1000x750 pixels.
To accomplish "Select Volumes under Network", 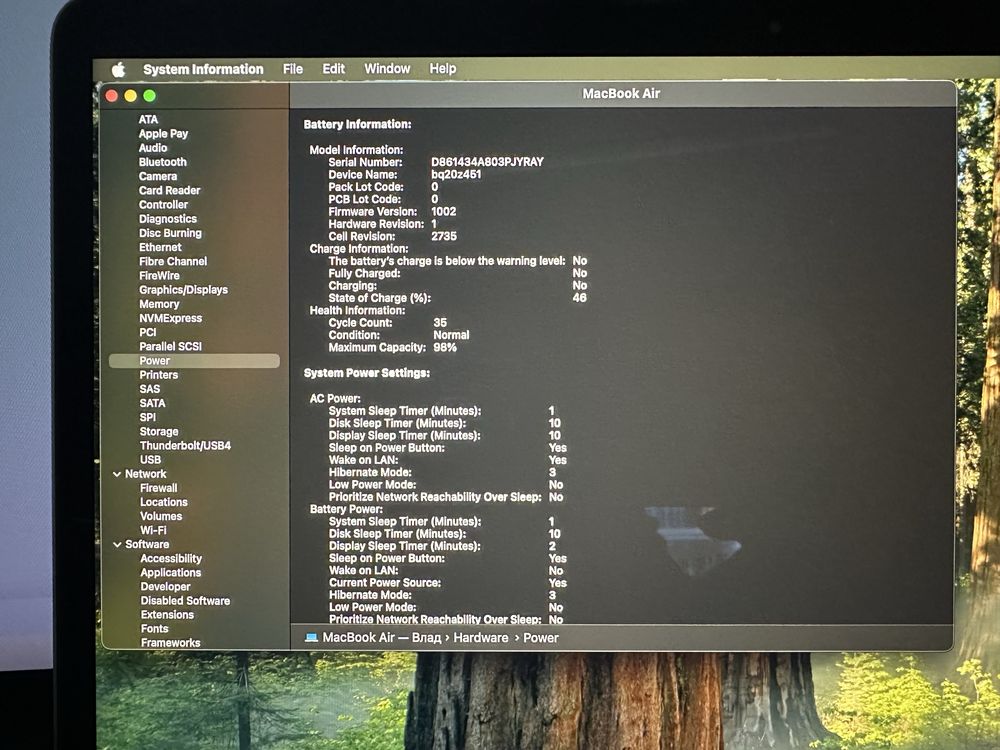I will coord(161,516).
